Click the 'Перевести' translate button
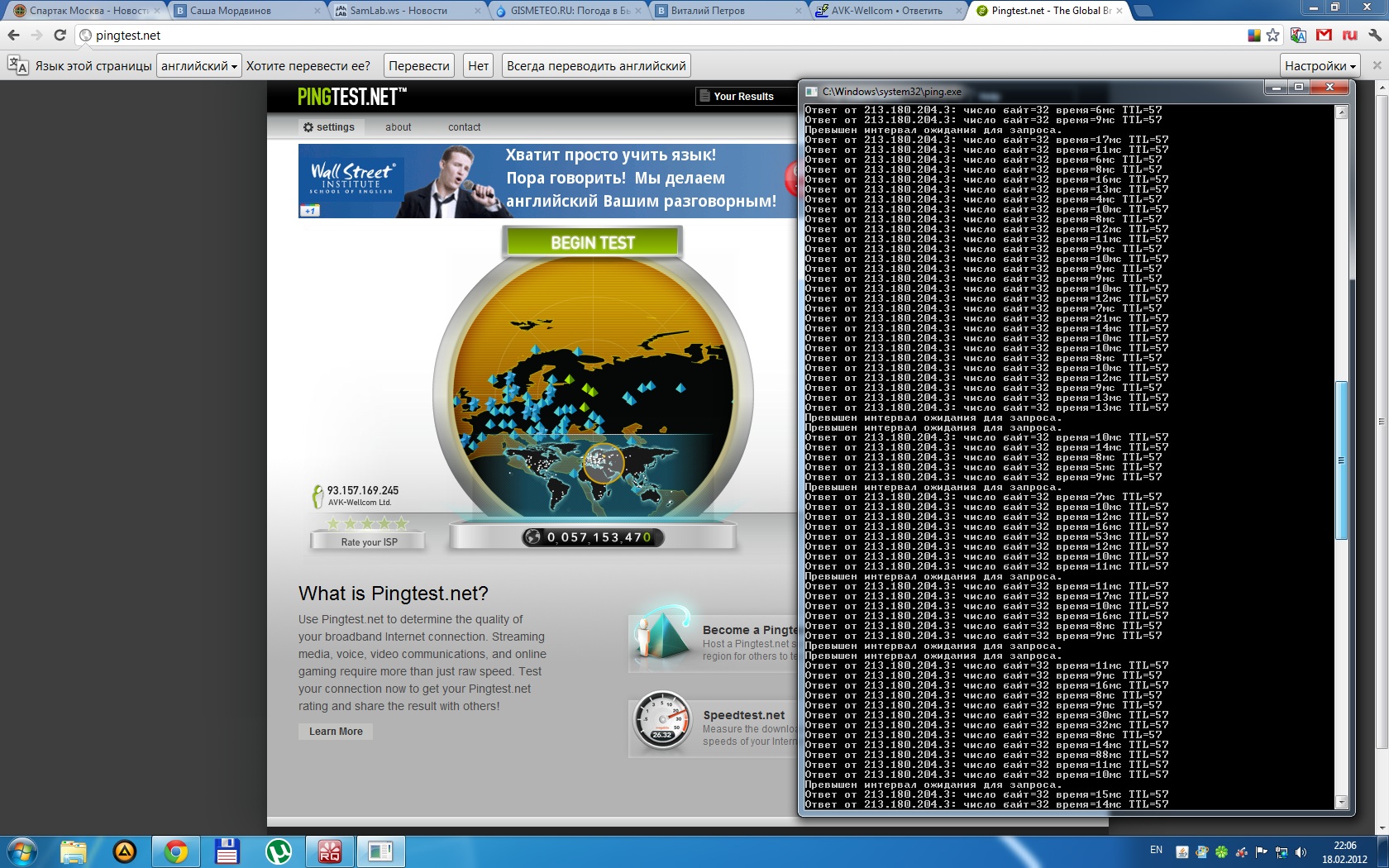This screenshot has height=868, width=1389. (419, 66)
